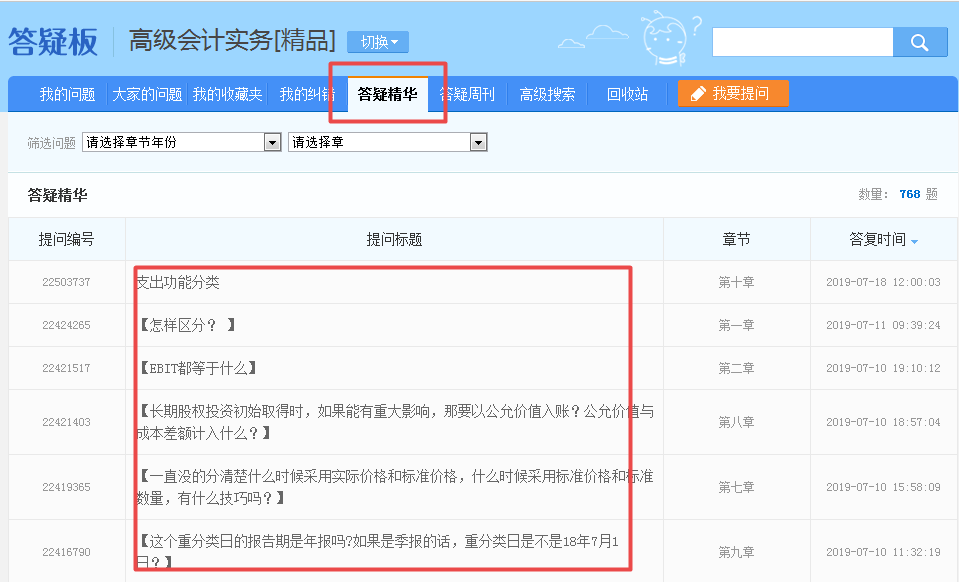Open question 【EBIT都等于什么】
Screen dimensions: 959x582
click(197, 368)
